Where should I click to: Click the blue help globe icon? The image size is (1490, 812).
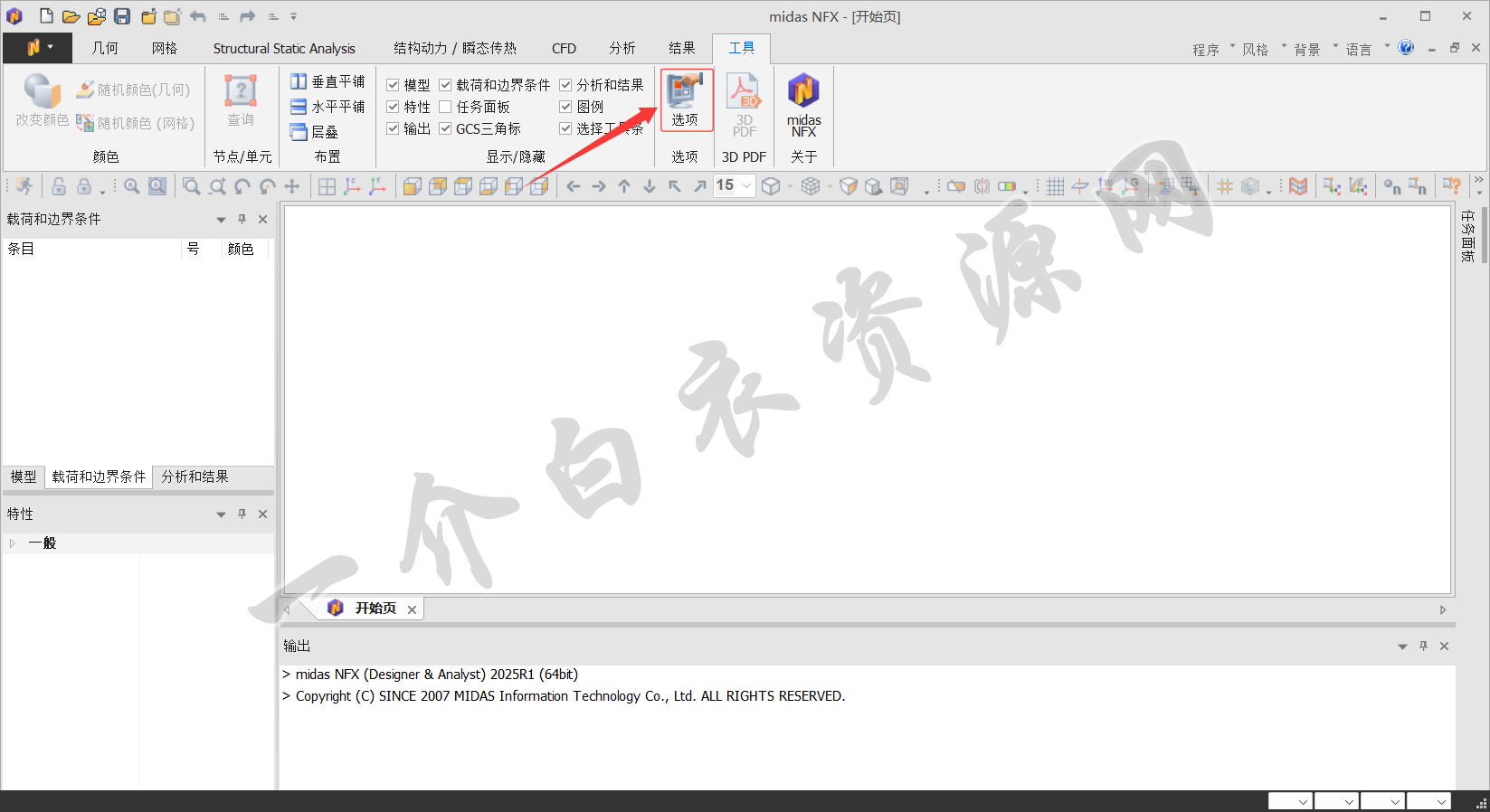coord(1406,48)
